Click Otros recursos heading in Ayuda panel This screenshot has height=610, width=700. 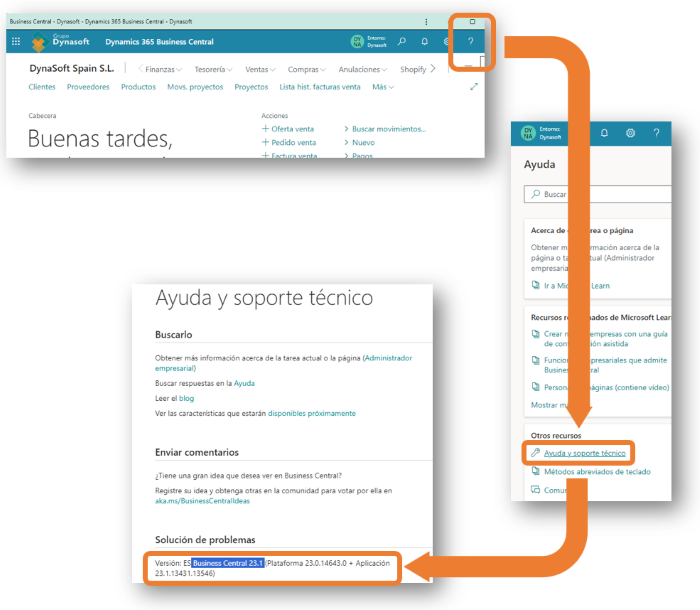click(556, 435)
